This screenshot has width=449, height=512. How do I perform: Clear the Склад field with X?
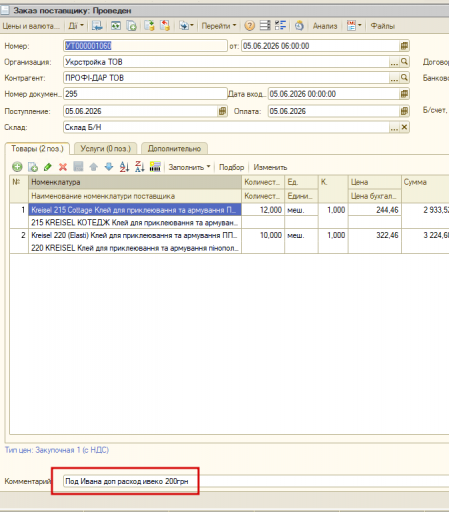(404, 127)
